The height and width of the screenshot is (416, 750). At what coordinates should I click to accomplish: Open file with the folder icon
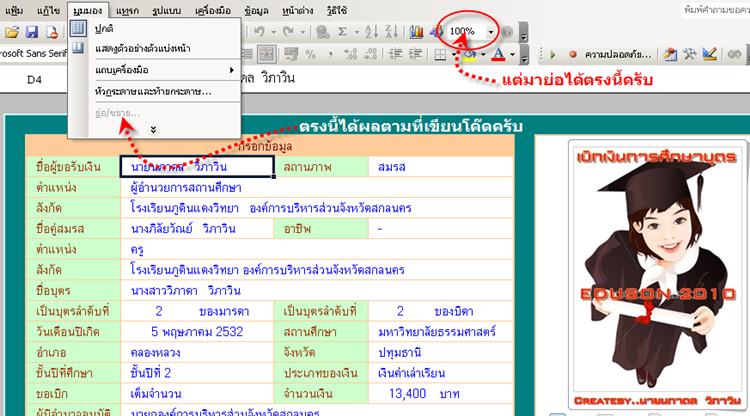coord(13,32)
